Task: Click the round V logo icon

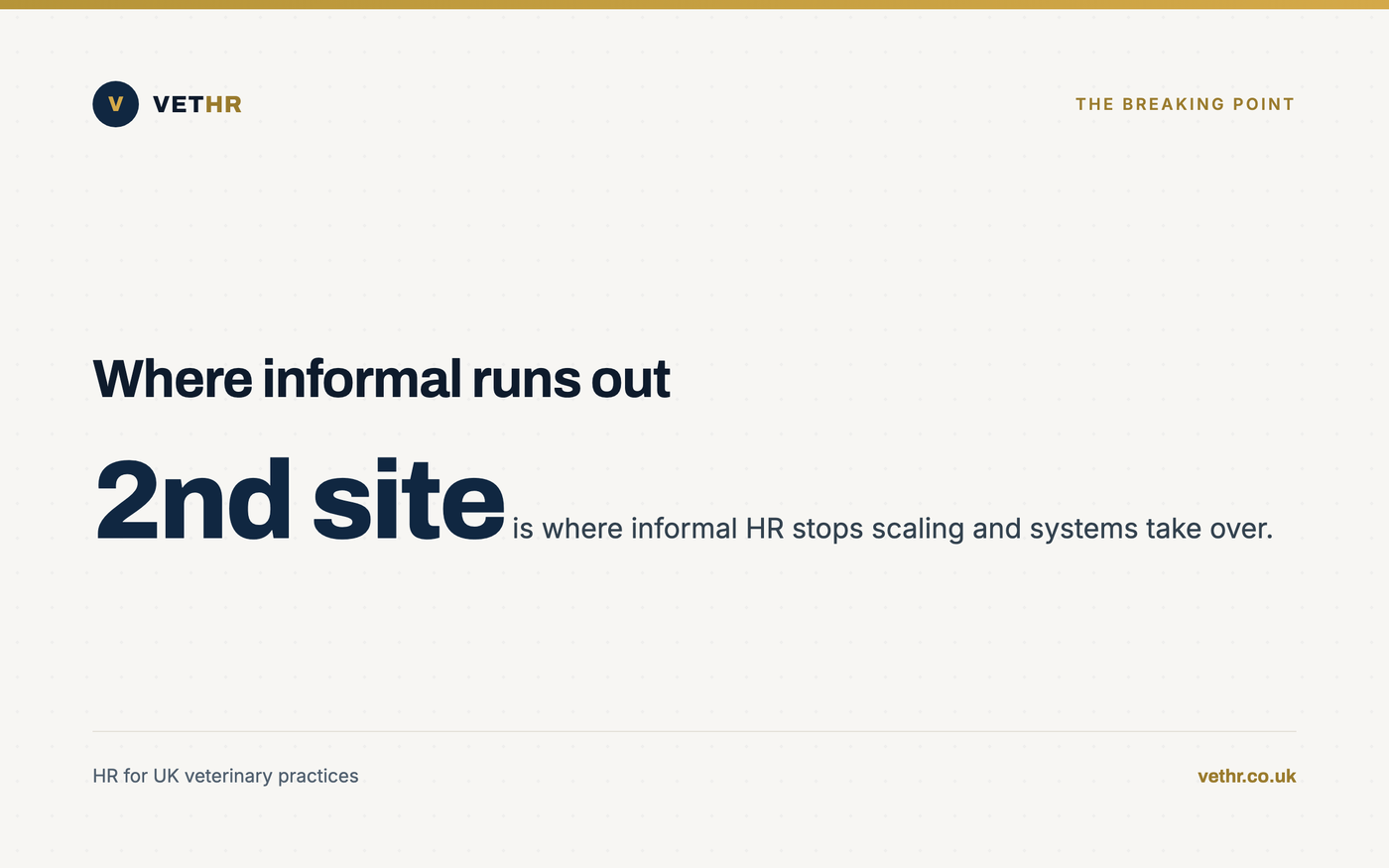Action: (115, 104)
